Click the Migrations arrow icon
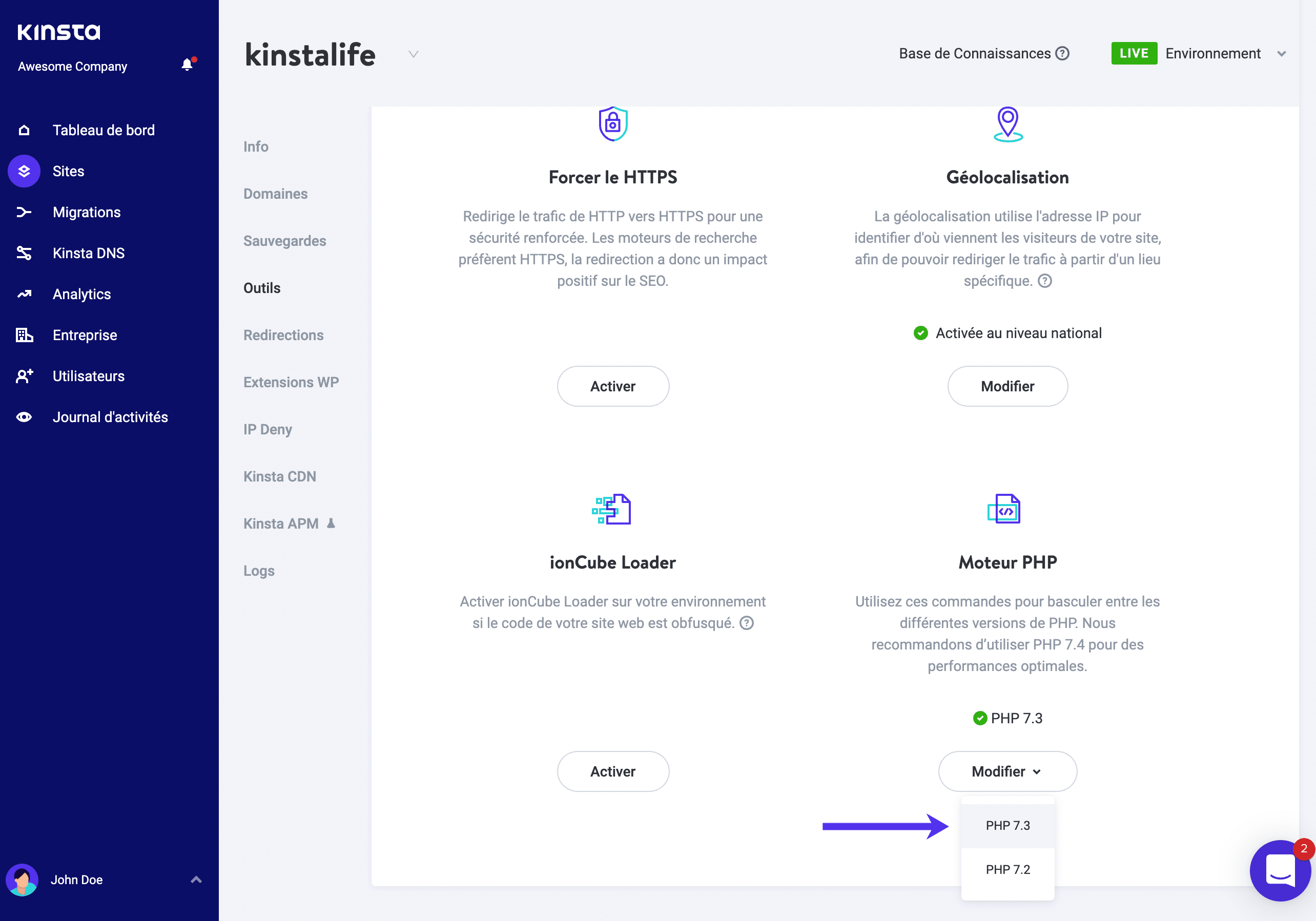 pos(24,213)
